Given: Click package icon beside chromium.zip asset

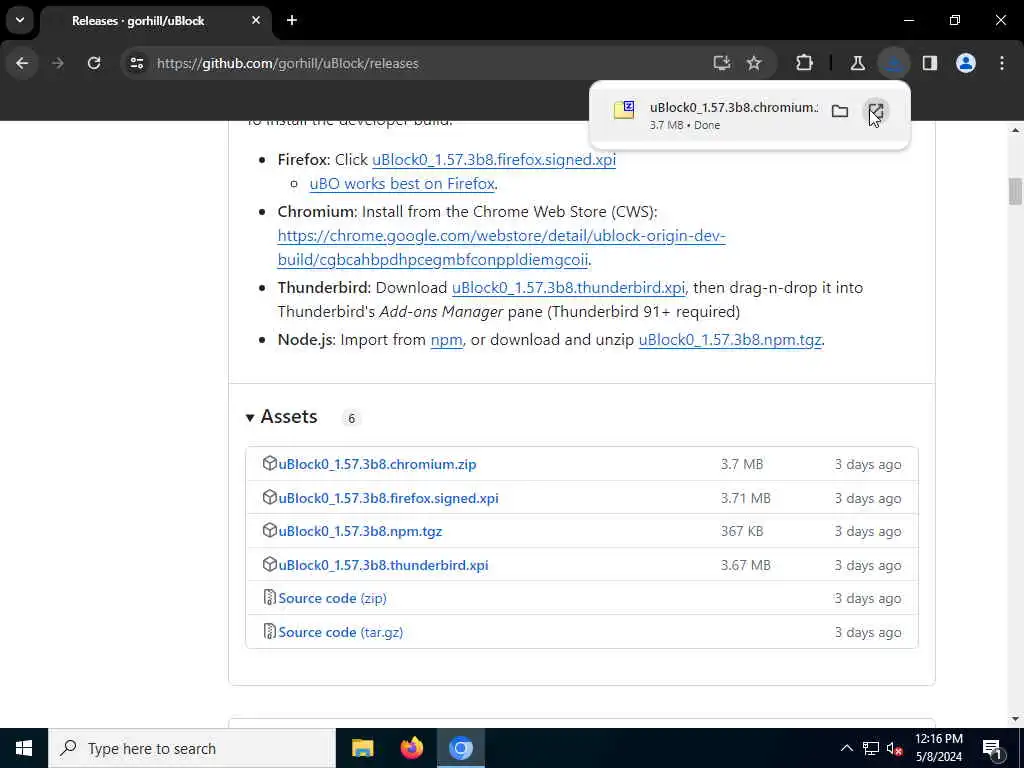Looking at the screenshot, I should pyautogui.click(x=269, y=464).
